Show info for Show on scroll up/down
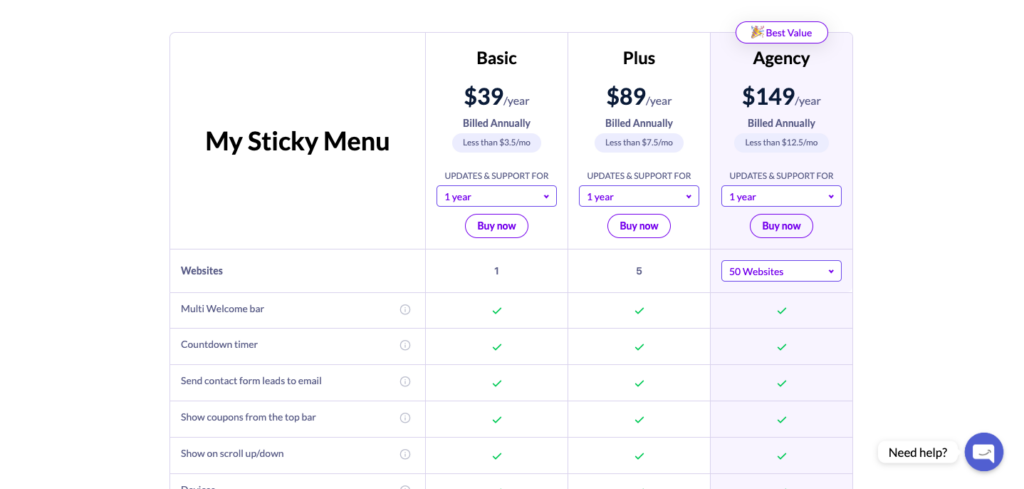Image resolution: width=1024 pixels, height=489 pixels. [405, 454]
